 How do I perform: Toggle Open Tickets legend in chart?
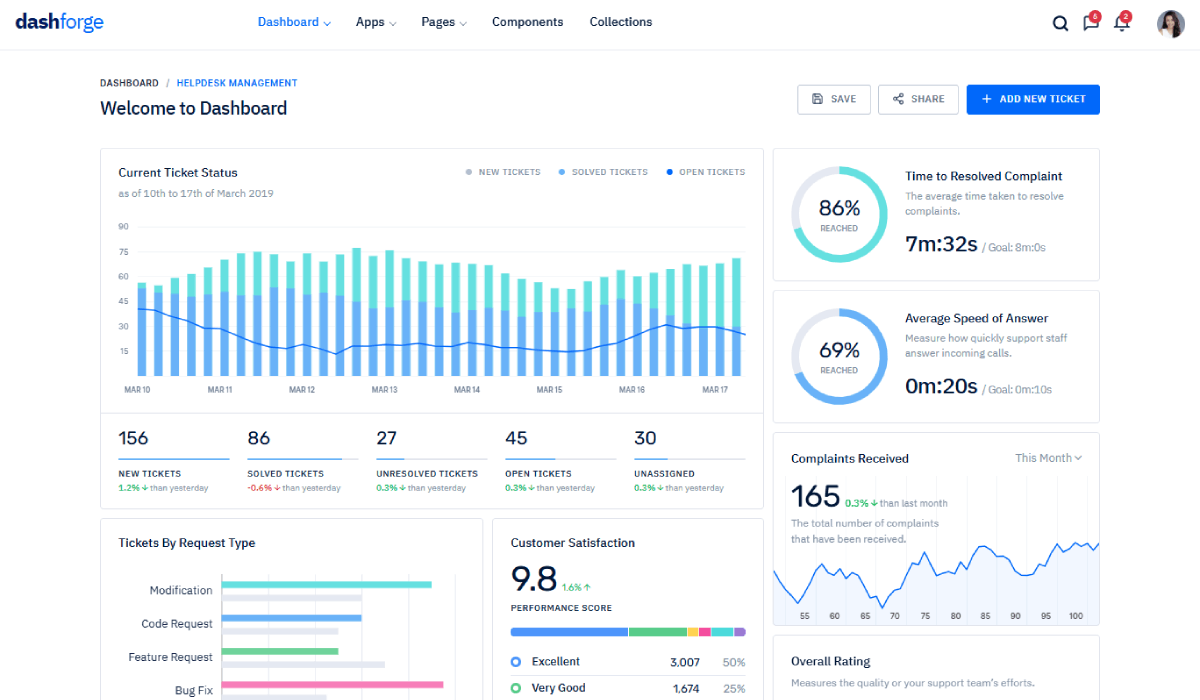pos(705,172)
